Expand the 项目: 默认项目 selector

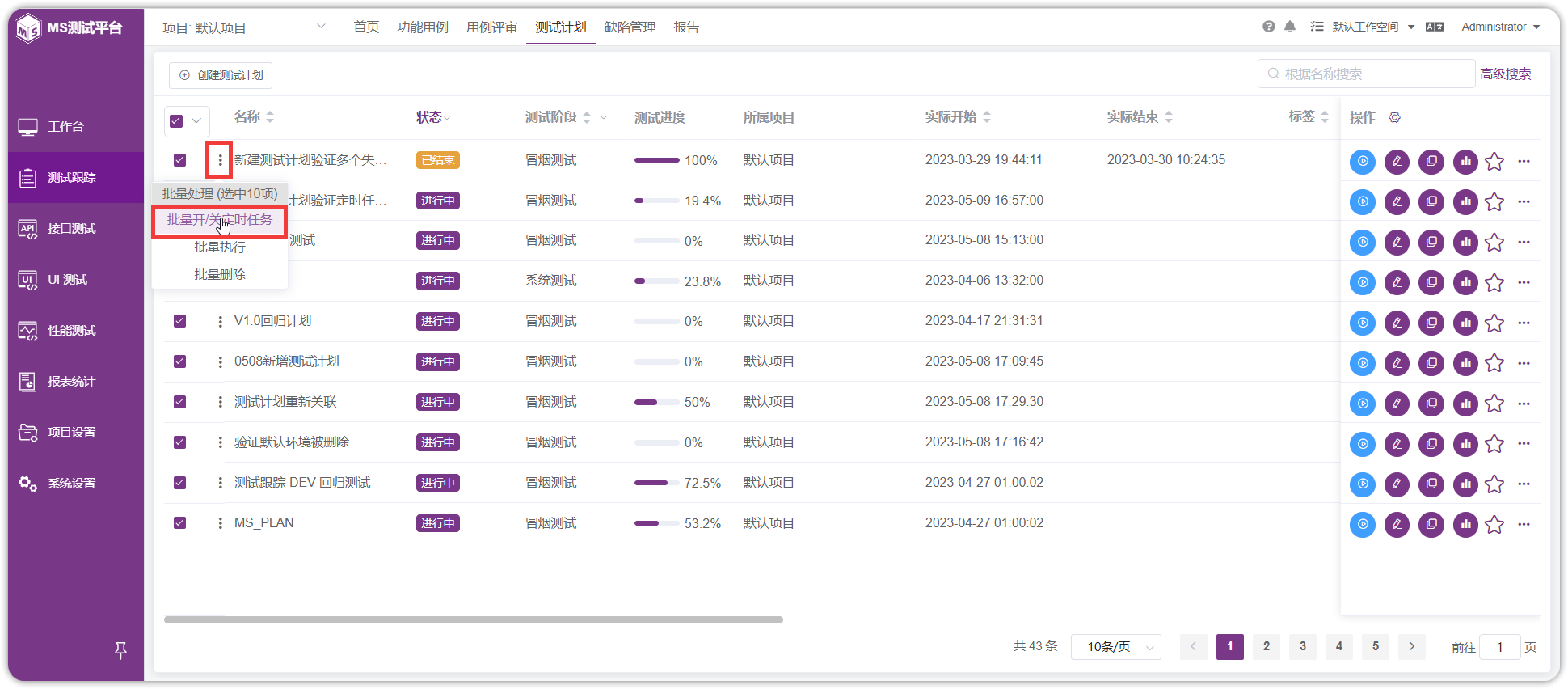pyautogui.click(x=244, y=27)
